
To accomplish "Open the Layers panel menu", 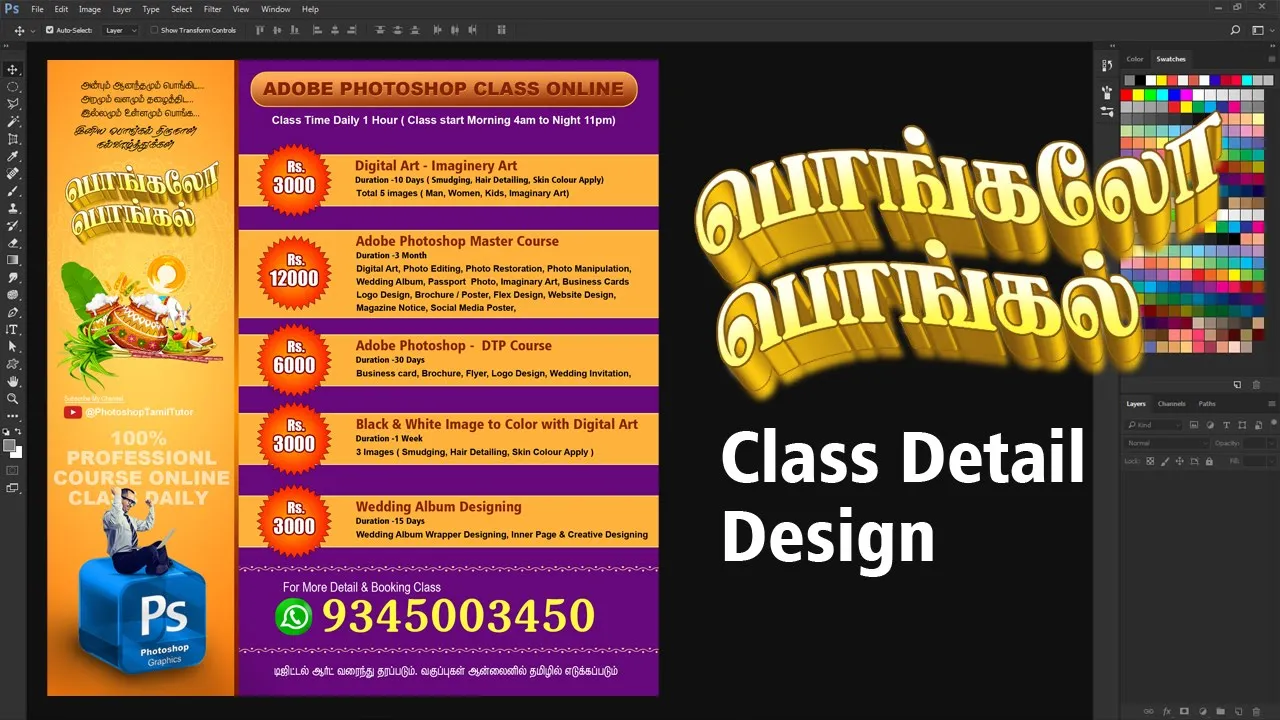I will pos(1271,404).
